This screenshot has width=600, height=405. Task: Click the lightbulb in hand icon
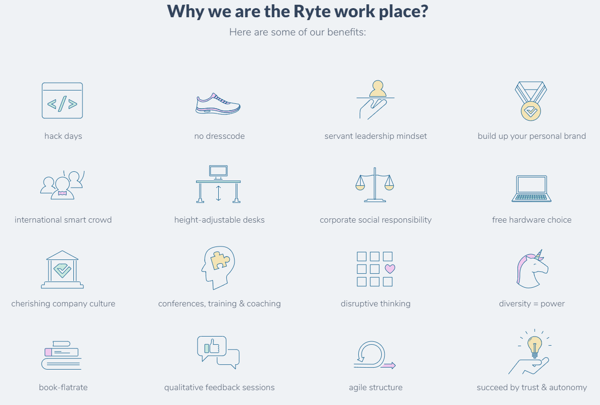point(530,351)
